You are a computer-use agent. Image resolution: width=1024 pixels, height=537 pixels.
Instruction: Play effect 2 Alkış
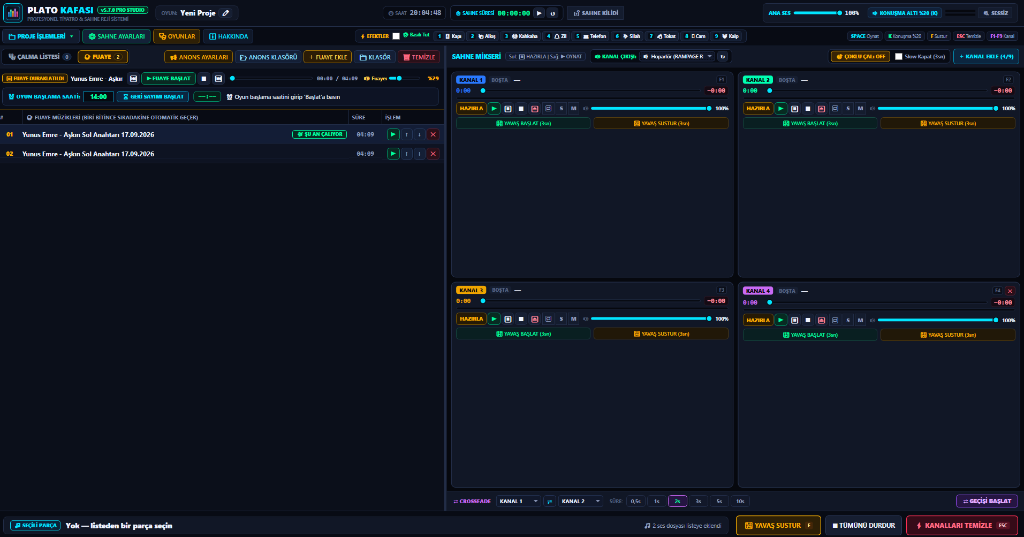483,37
